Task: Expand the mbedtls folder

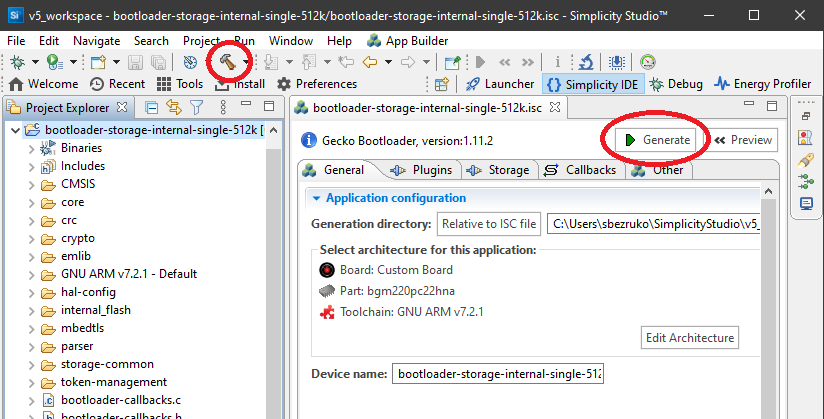Action: pyautogui.click(x=32, y=329)
